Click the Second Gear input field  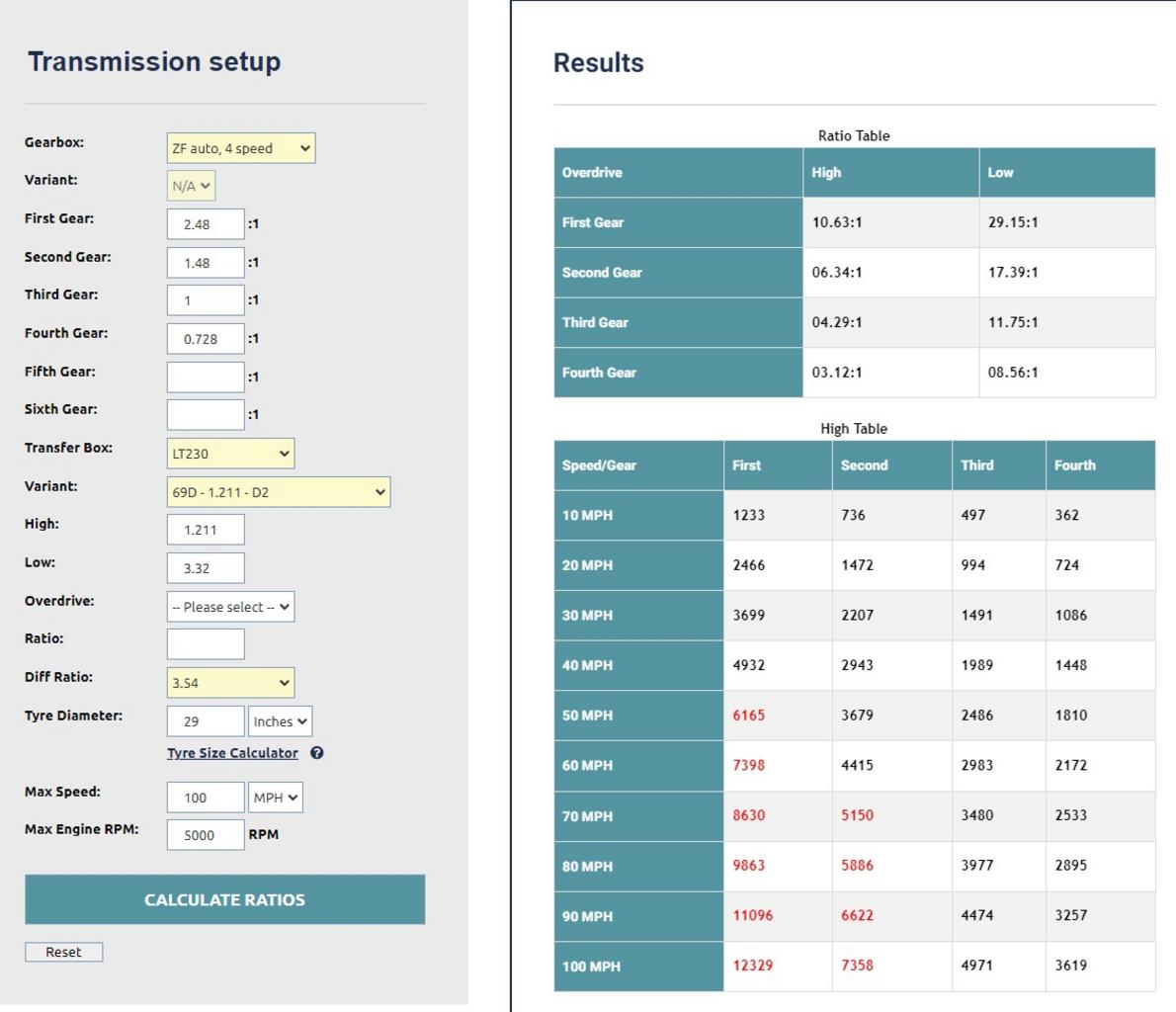(206, 263)
